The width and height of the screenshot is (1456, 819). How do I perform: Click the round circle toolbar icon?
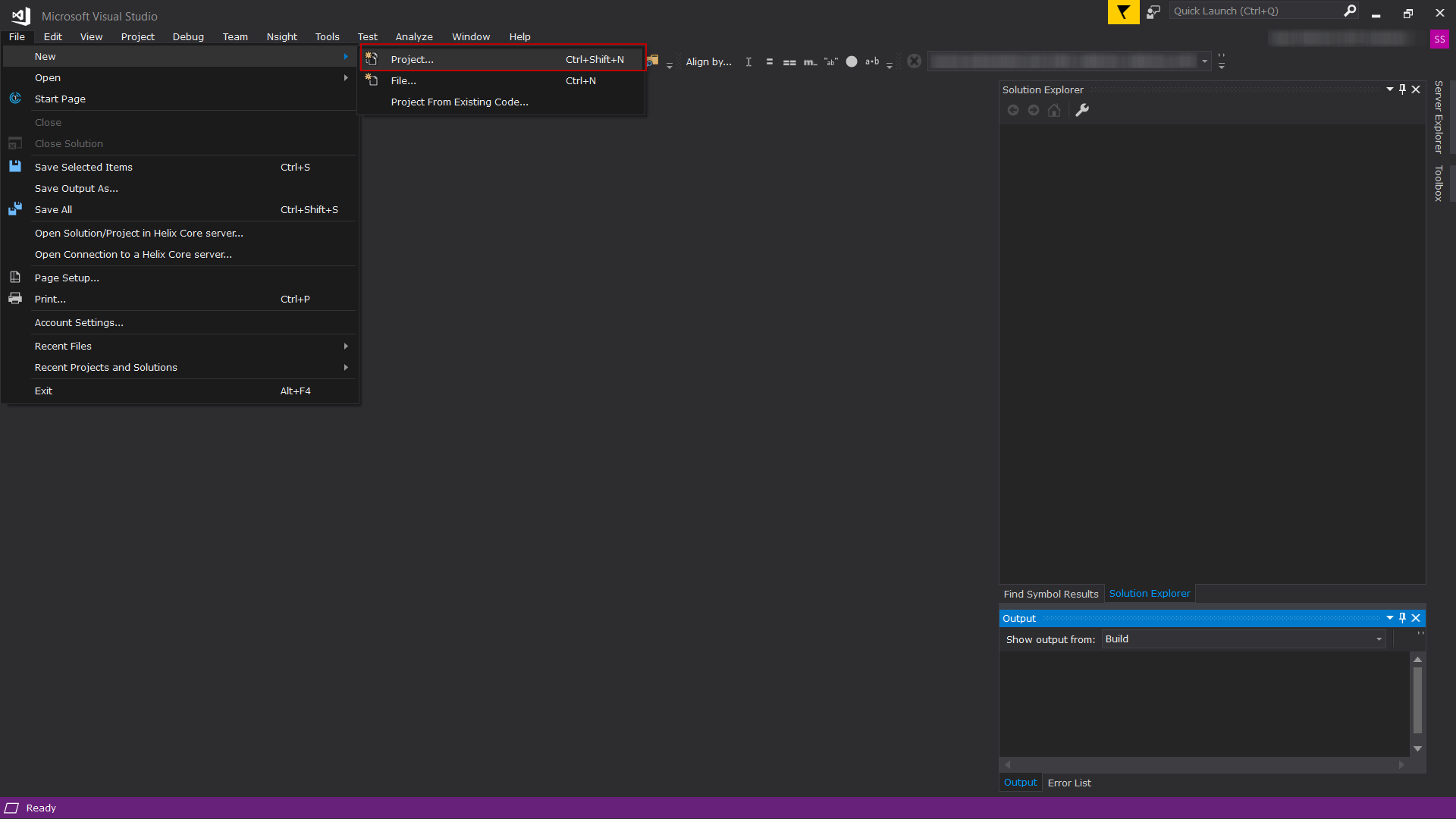[852, 62]
